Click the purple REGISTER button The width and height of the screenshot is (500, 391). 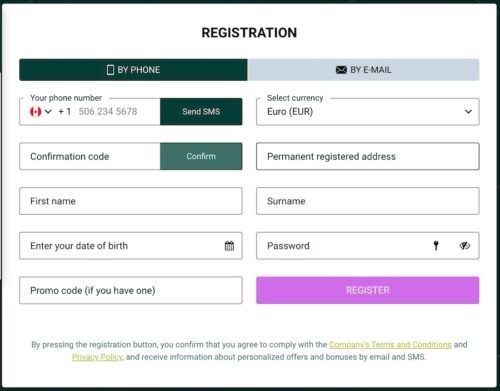[x=368, y=290]
